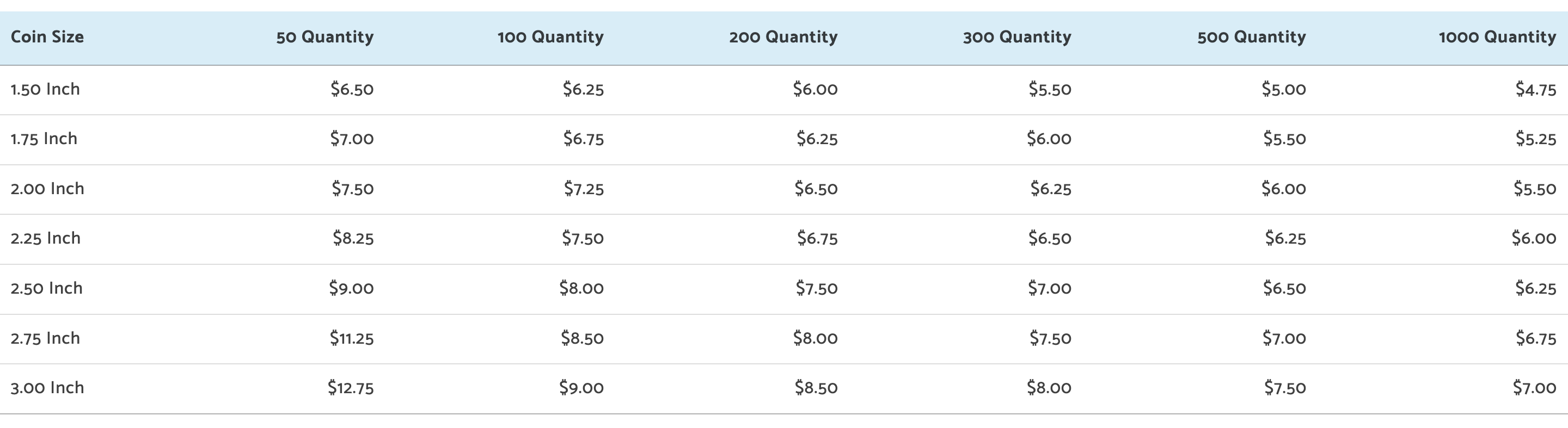Select the 3.00 Inch row label
Screen dimensions: 1568x428
tap(47, 388)
